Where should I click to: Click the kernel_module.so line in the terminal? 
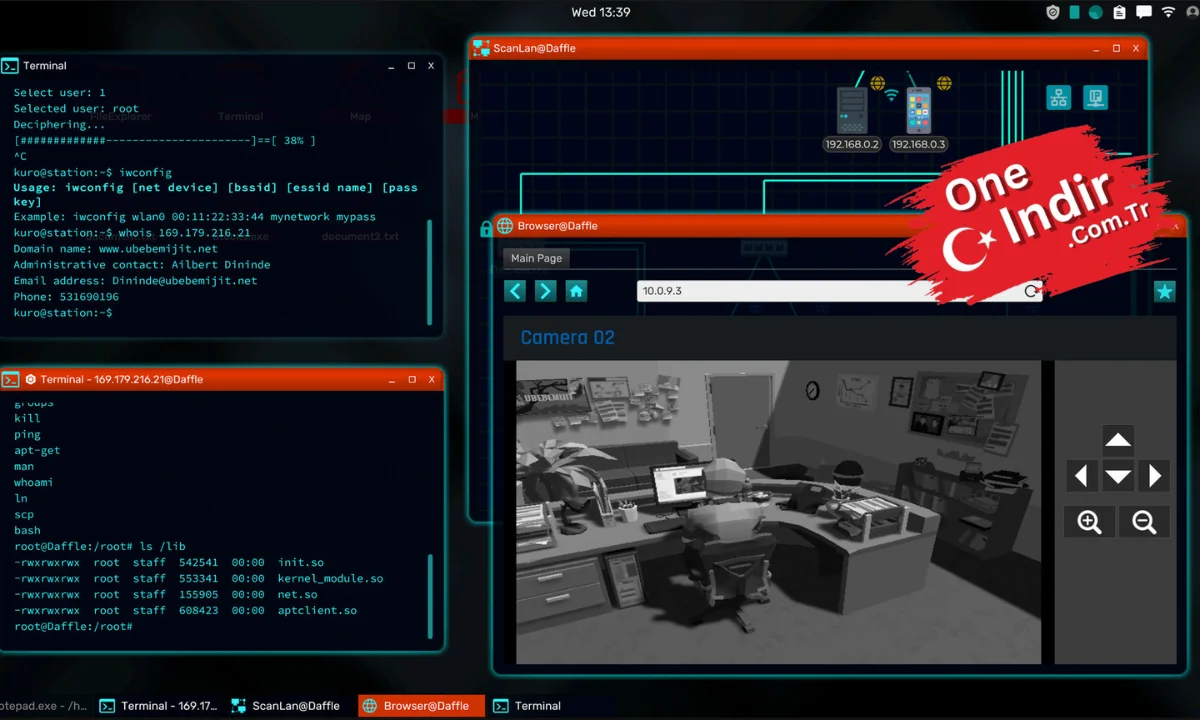tap(198, 578)
